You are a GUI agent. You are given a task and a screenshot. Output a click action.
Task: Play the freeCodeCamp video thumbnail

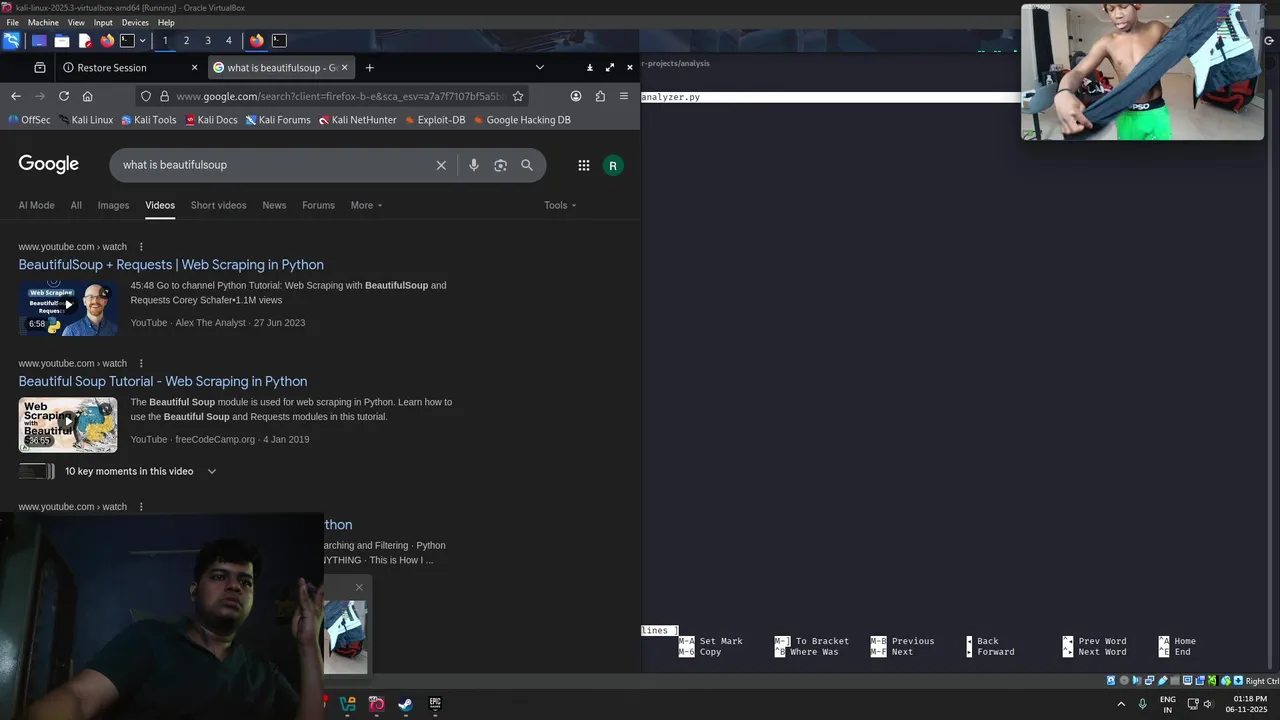68,425
